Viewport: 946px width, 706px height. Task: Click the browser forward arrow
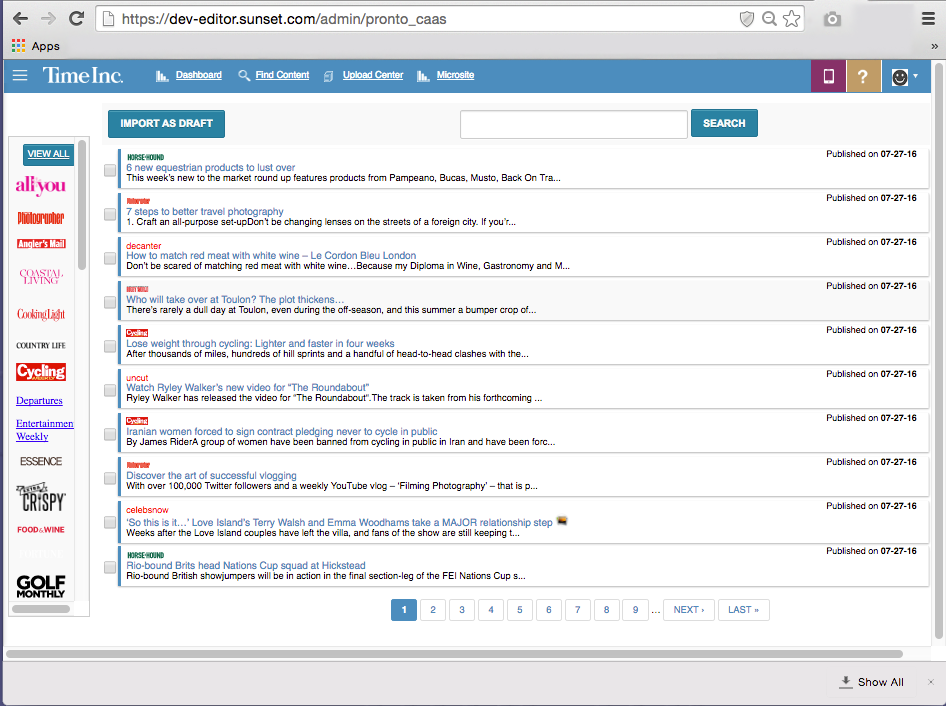48,19
